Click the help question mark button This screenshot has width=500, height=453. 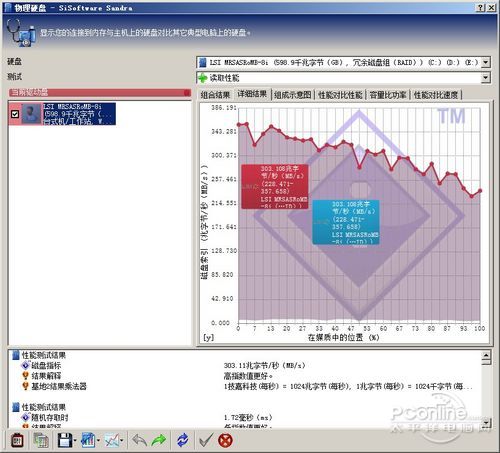click(x=480, y=8)
